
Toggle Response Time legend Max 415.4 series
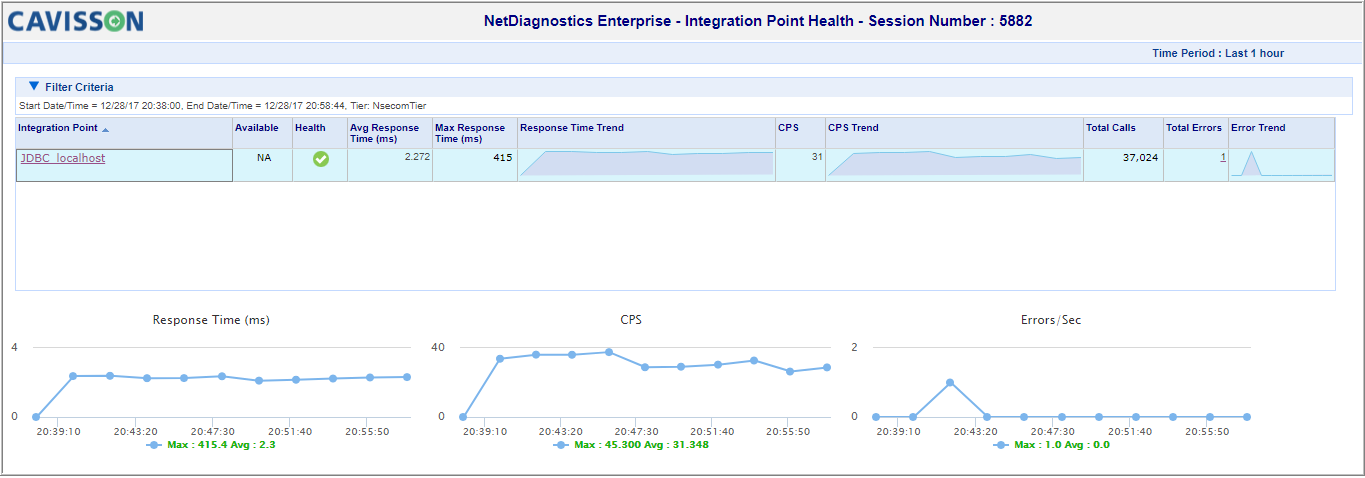[211, 444]
